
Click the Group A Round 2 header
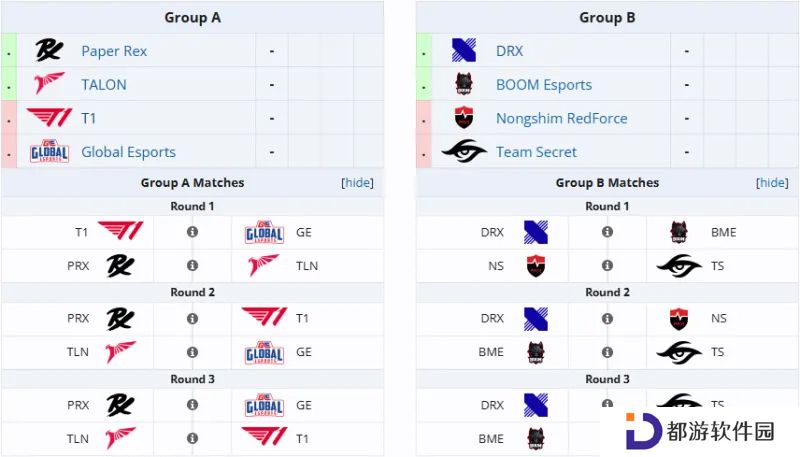(192, 292)
